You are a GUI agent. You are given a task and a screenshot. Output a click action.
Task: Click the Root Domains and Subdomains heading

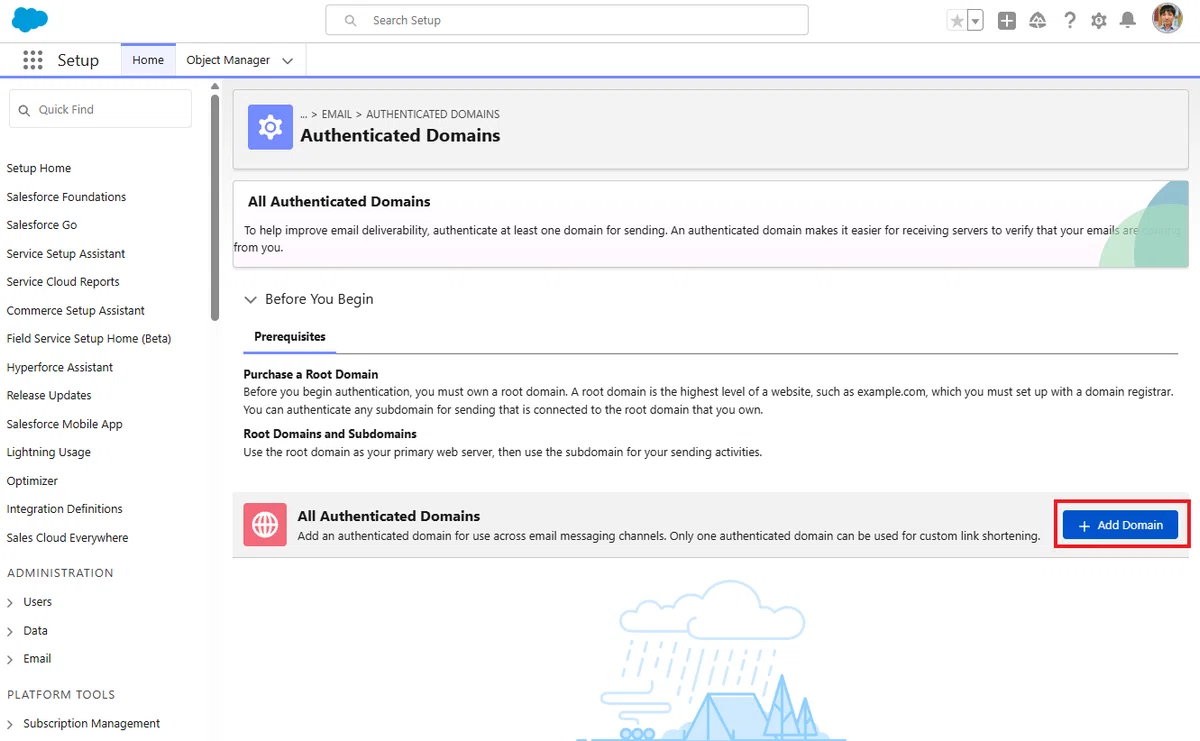330,434
